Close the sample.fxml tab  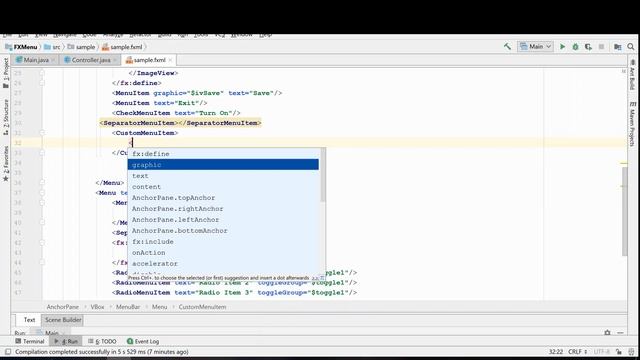tap(170, 60)
